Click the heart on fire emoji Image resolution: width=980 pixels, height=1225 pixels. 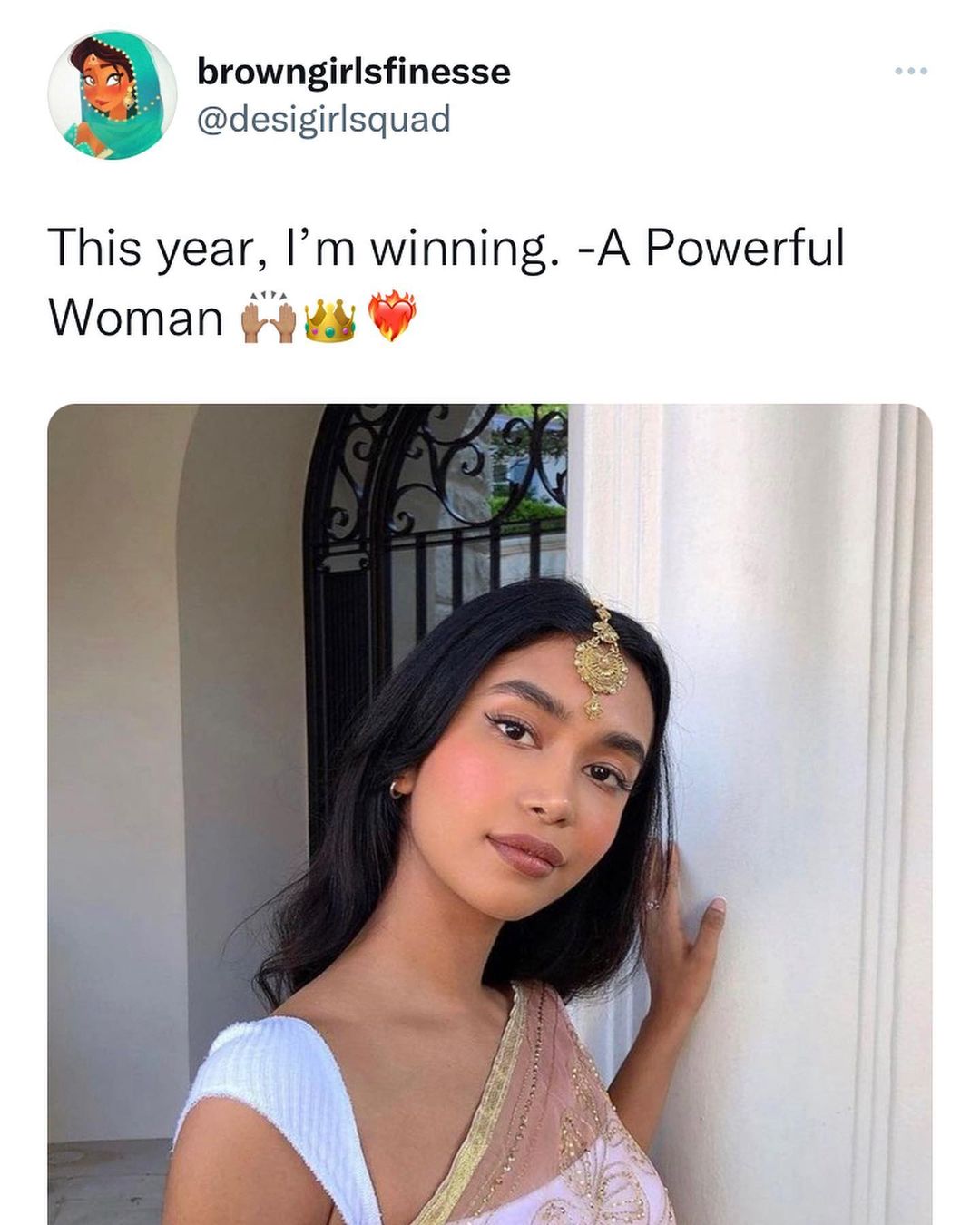point(391,317)
